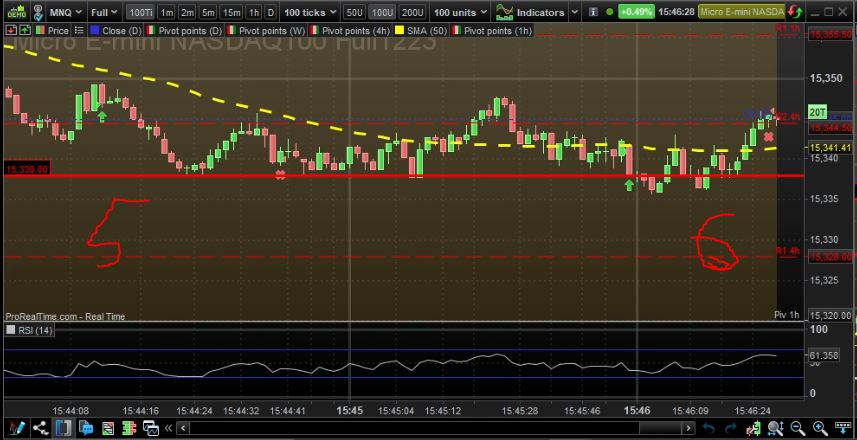The width and height of the screenshot is (857, 440).
Task: Click the green connection status dot
Action: coord(609,11)
